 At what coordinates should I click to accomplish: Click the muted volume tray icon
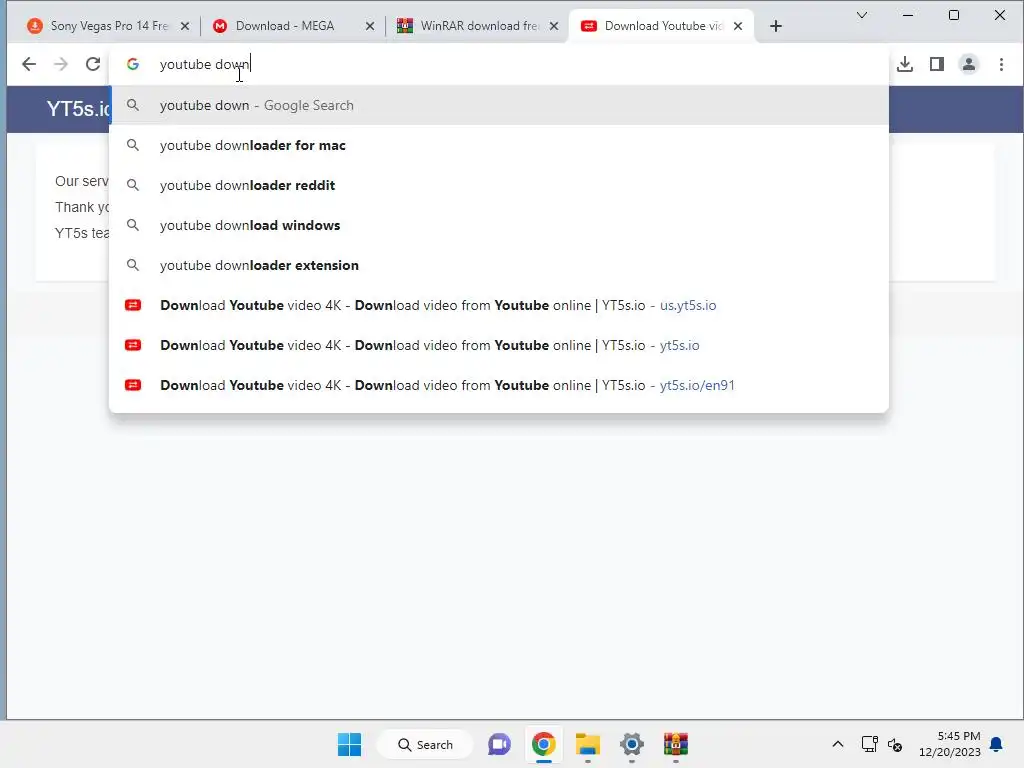pyautogui.click(x=895, y=744)
